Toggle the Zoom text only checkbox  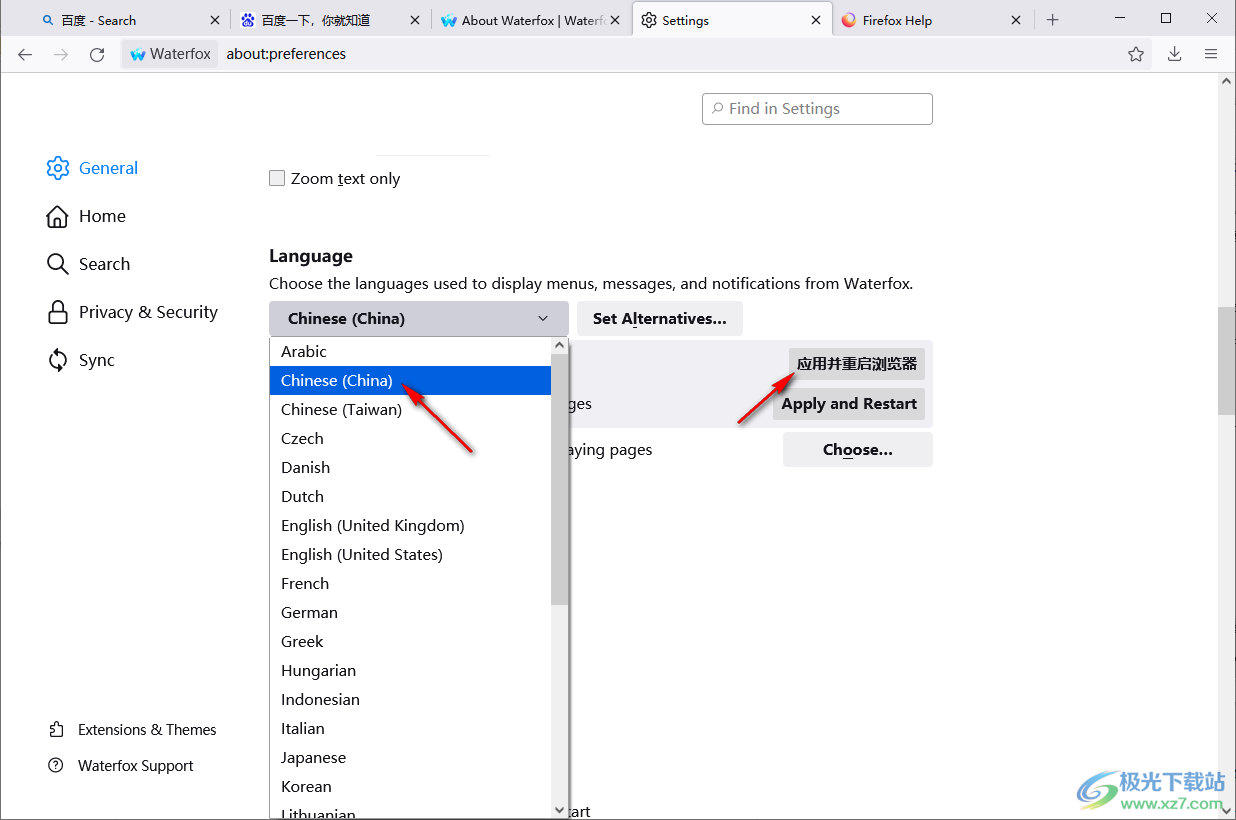(x=277, y=178)
